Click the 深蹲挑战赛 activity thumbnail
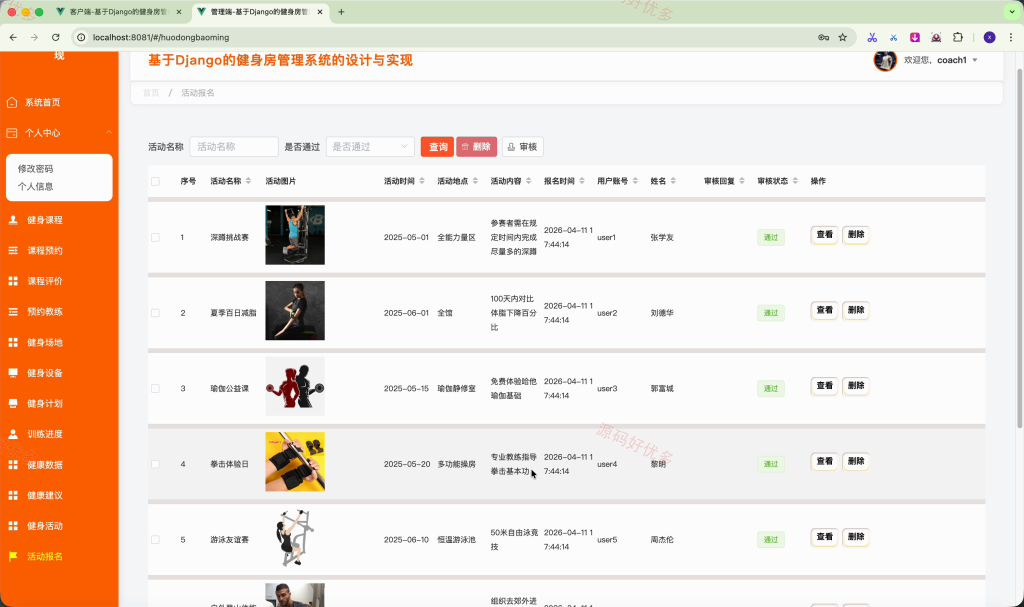Image resolution: width=1024 pixels, height=607 pixels. click(x=295, y=235)
